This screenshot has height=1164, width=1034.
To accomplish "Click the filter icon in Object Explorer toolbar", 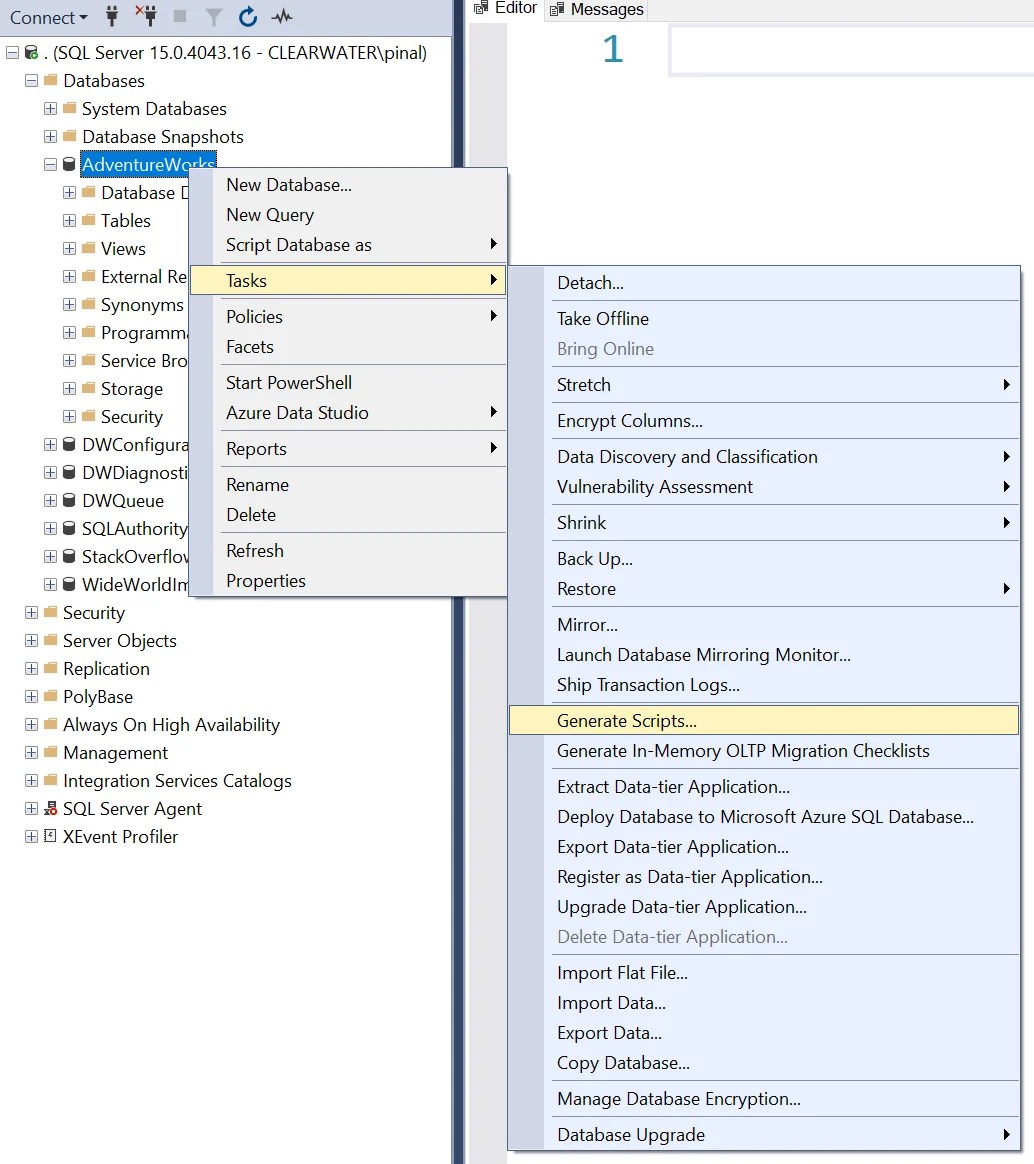I will click(x=215, y=17).
